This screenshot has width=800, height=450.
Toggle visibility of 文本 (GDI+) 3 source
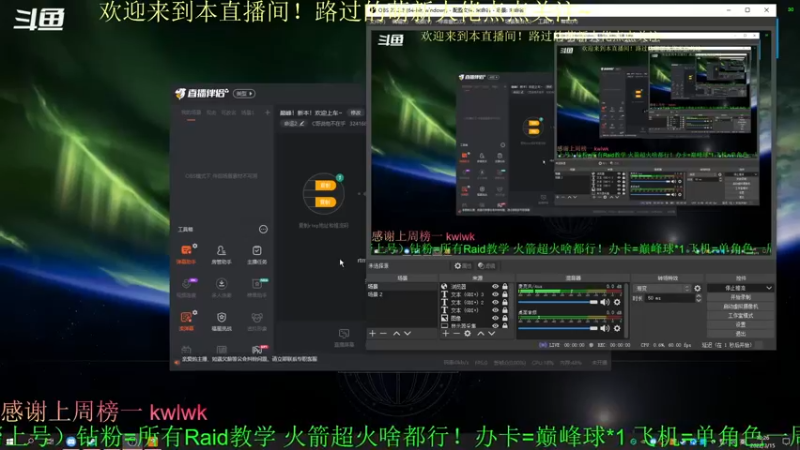pos(495,294)
